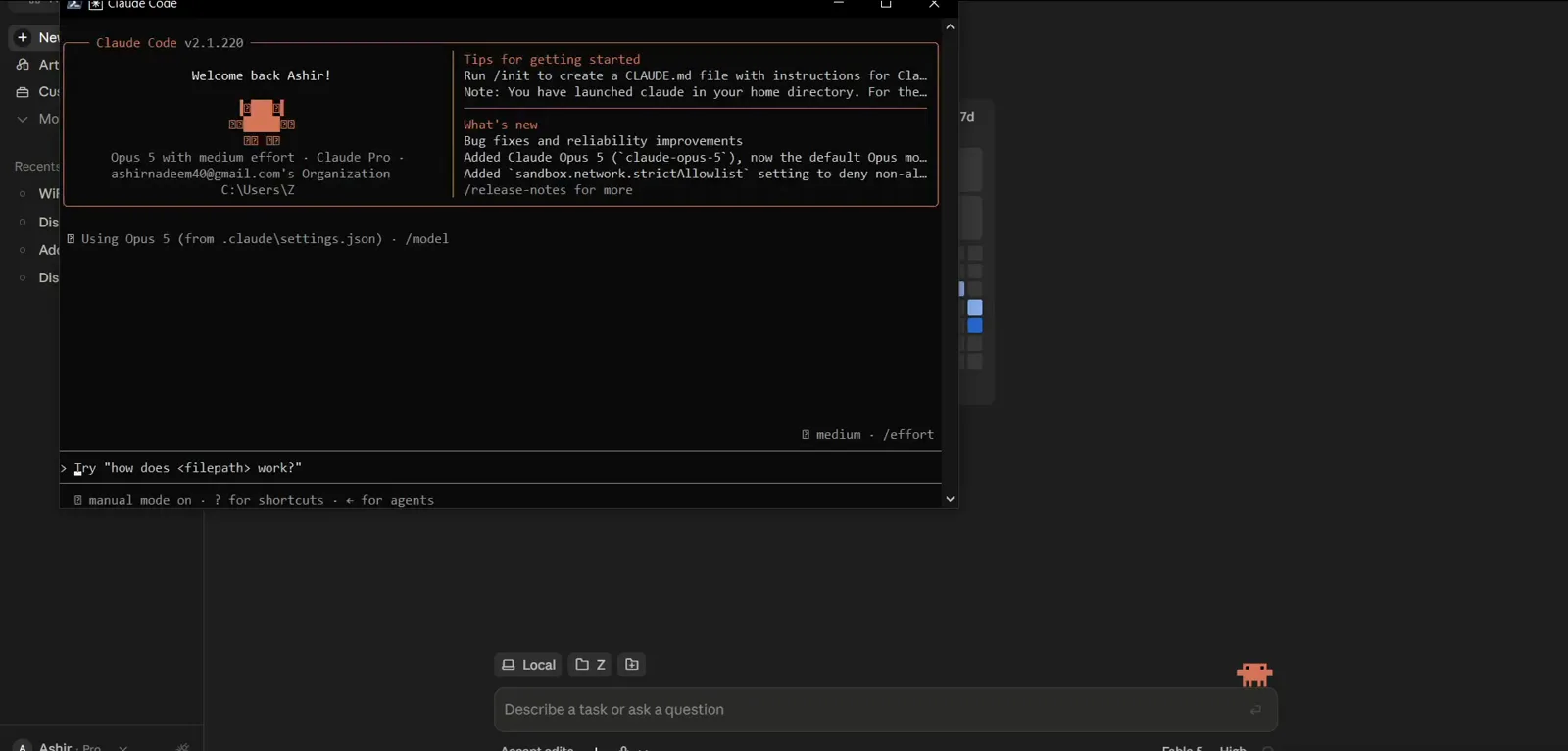The image size is (1568, 751).
Task: Click the Ashir profile avatar
Action: [x=23, y=746]
